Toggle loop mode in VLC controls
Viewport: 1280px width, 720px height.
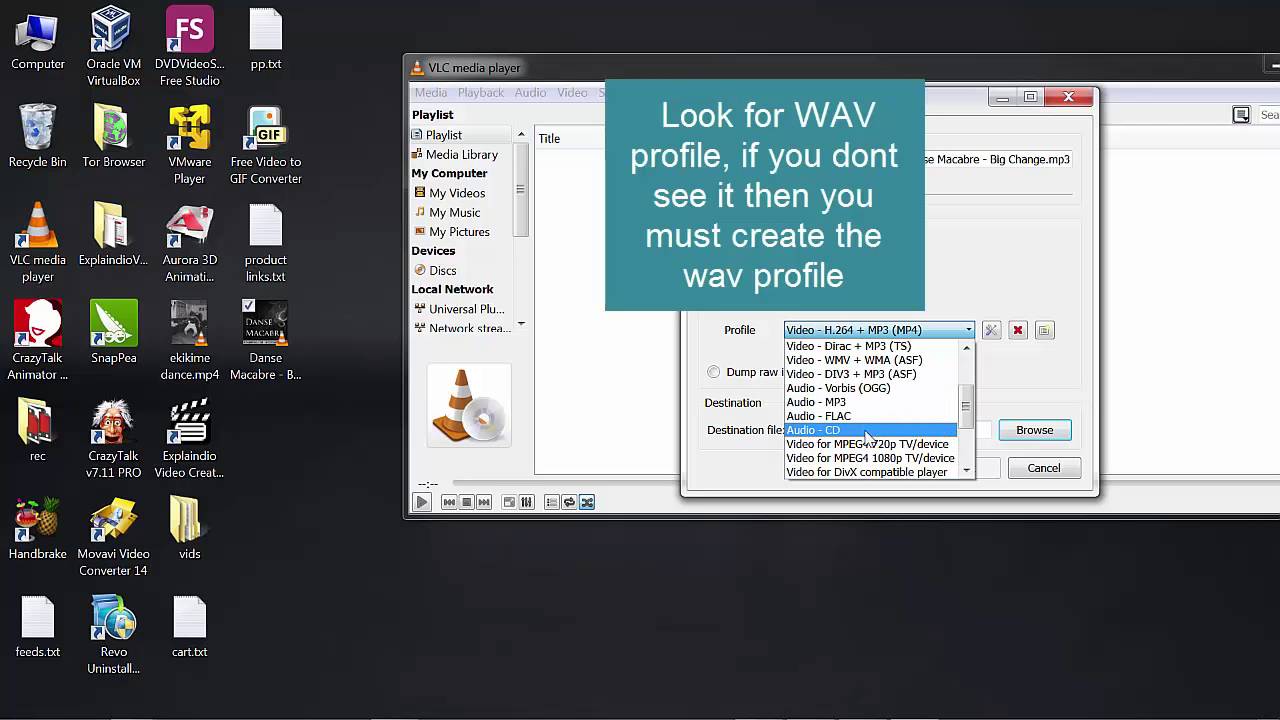pos(569,502)
